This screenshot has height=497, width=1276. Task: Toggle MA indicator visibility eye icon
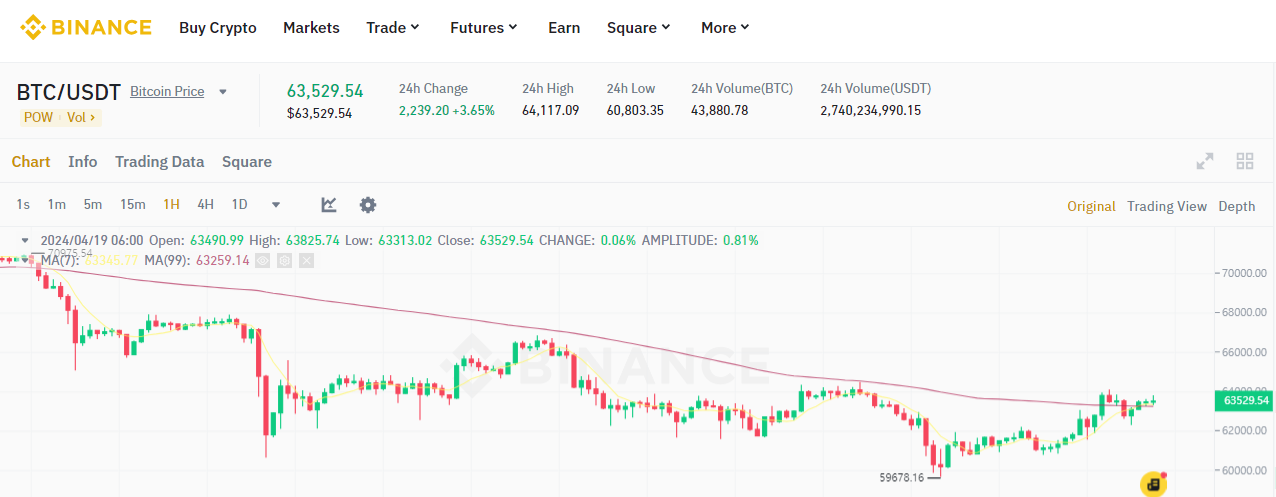tap(263, 260)
